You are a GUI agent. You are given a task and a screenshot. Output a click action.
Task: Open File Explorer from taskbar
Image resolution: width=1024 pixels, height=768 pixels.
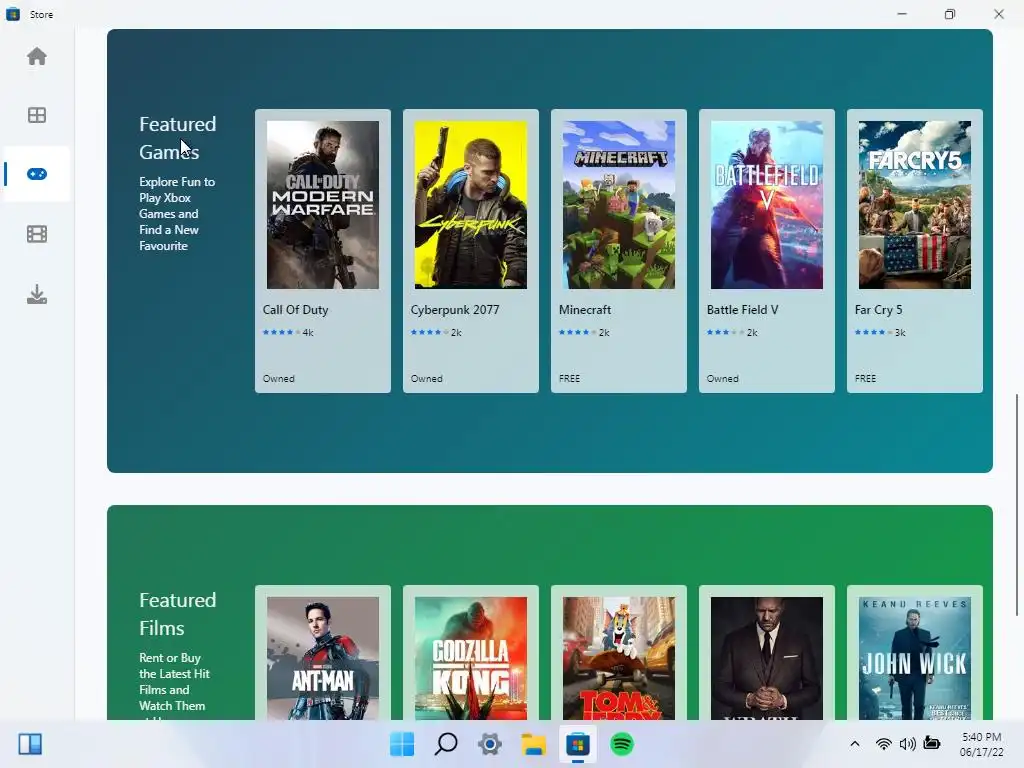point(534,744)
